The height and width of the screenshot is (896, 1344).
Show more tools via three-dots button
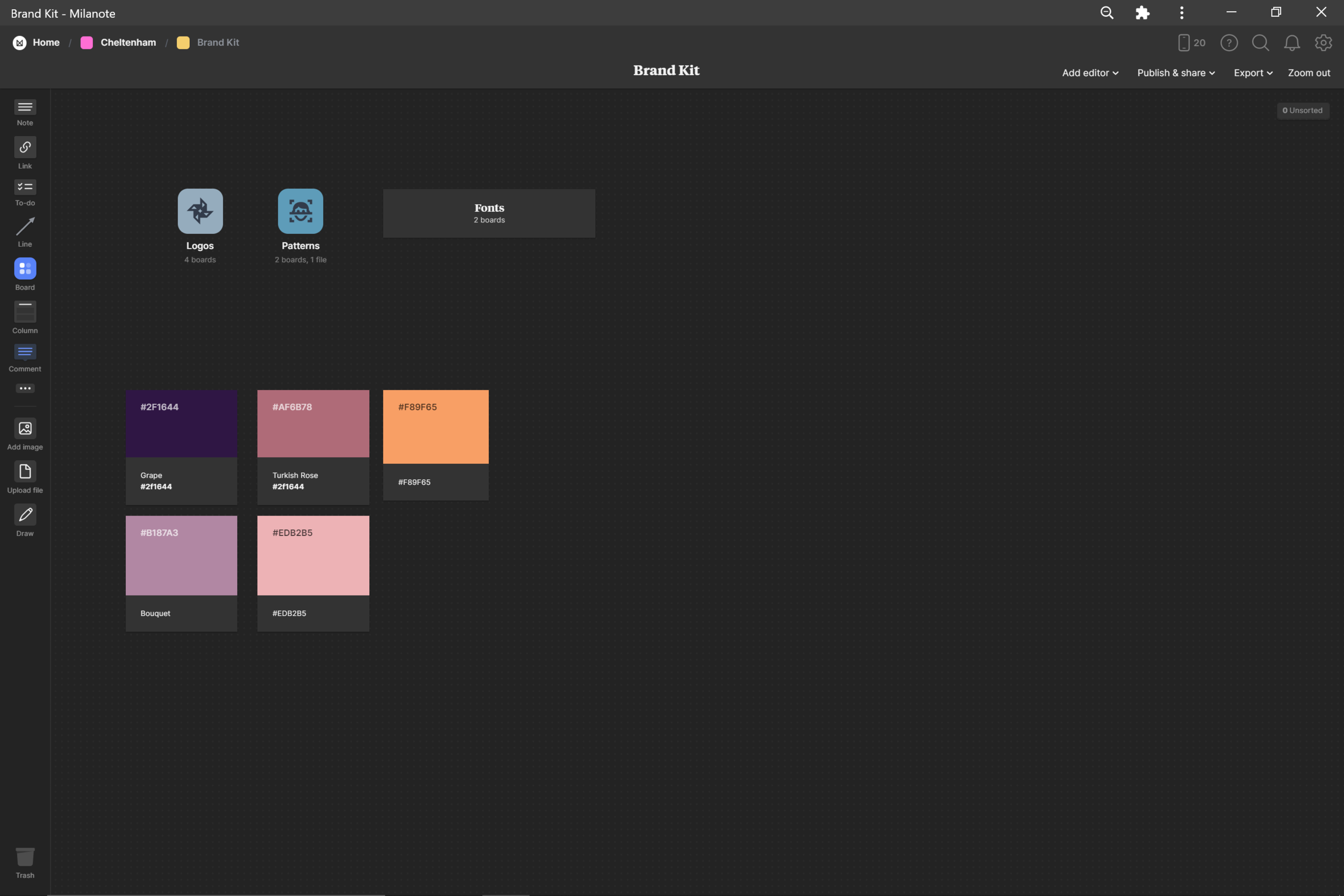point(25,389)
